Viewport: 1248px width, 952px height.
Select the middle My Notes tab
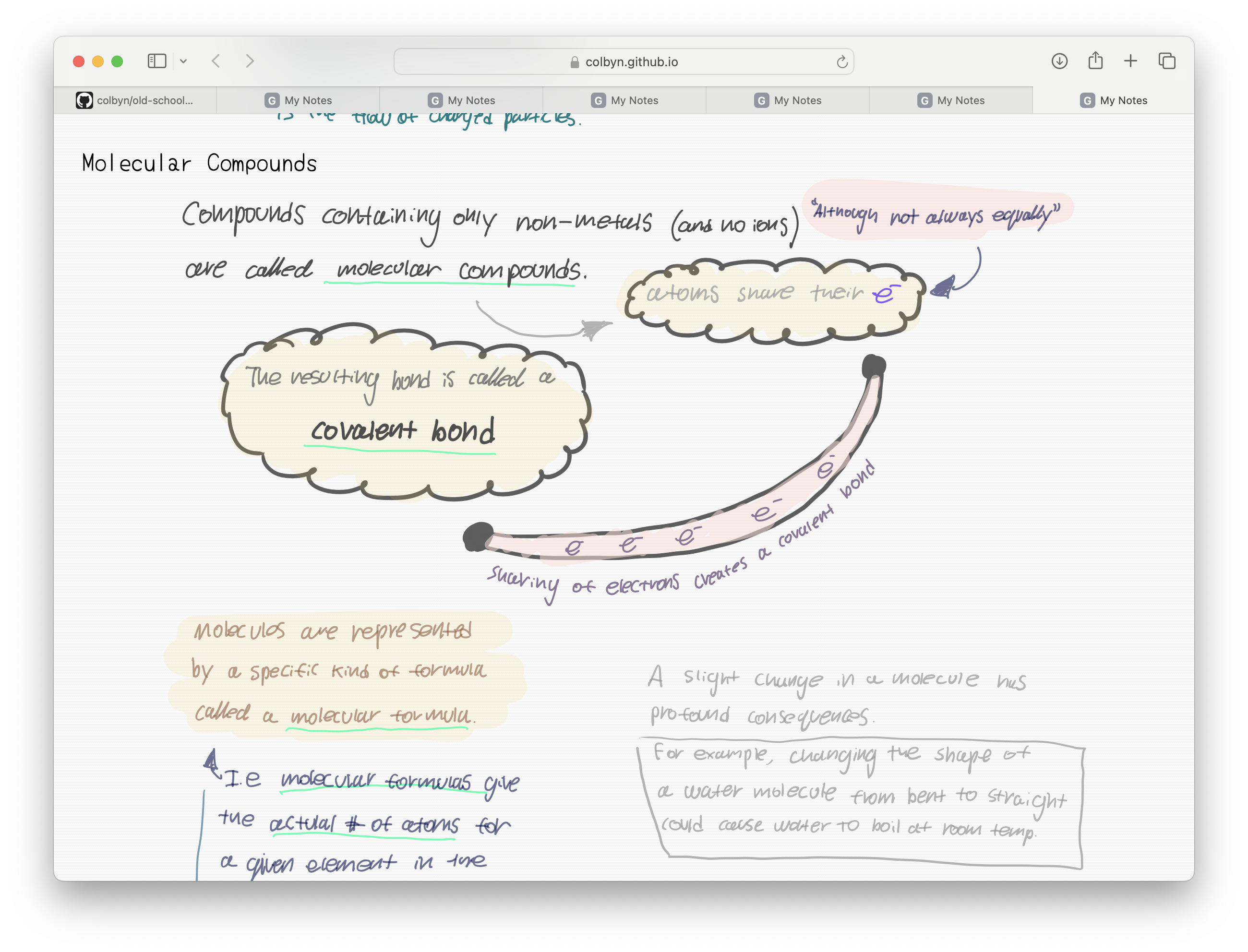tap(626, 100)
